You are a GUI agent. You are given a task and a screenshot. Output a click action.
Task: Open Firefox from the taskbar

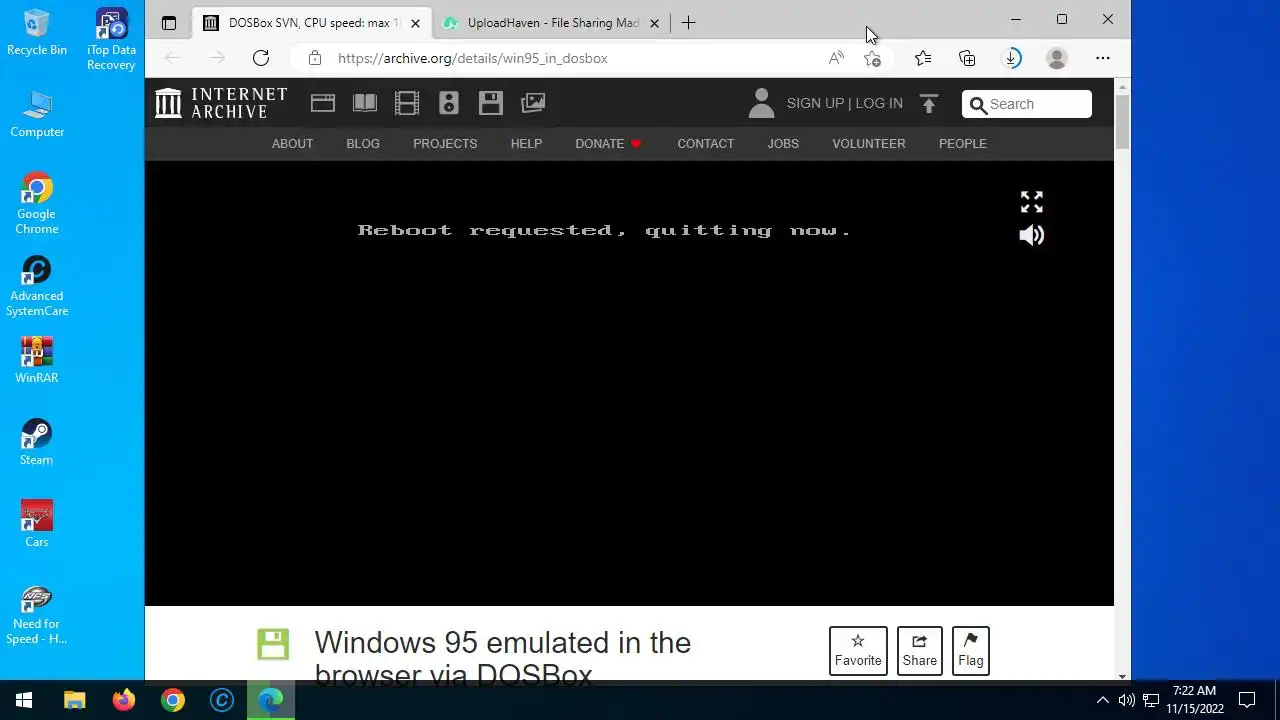coord(124,700)
